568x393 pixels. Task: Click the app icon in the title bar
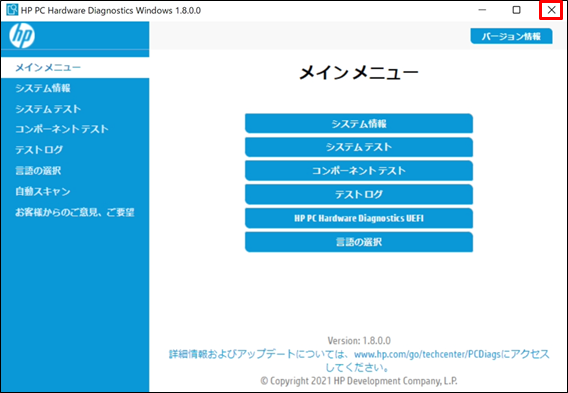coord(12,10)
